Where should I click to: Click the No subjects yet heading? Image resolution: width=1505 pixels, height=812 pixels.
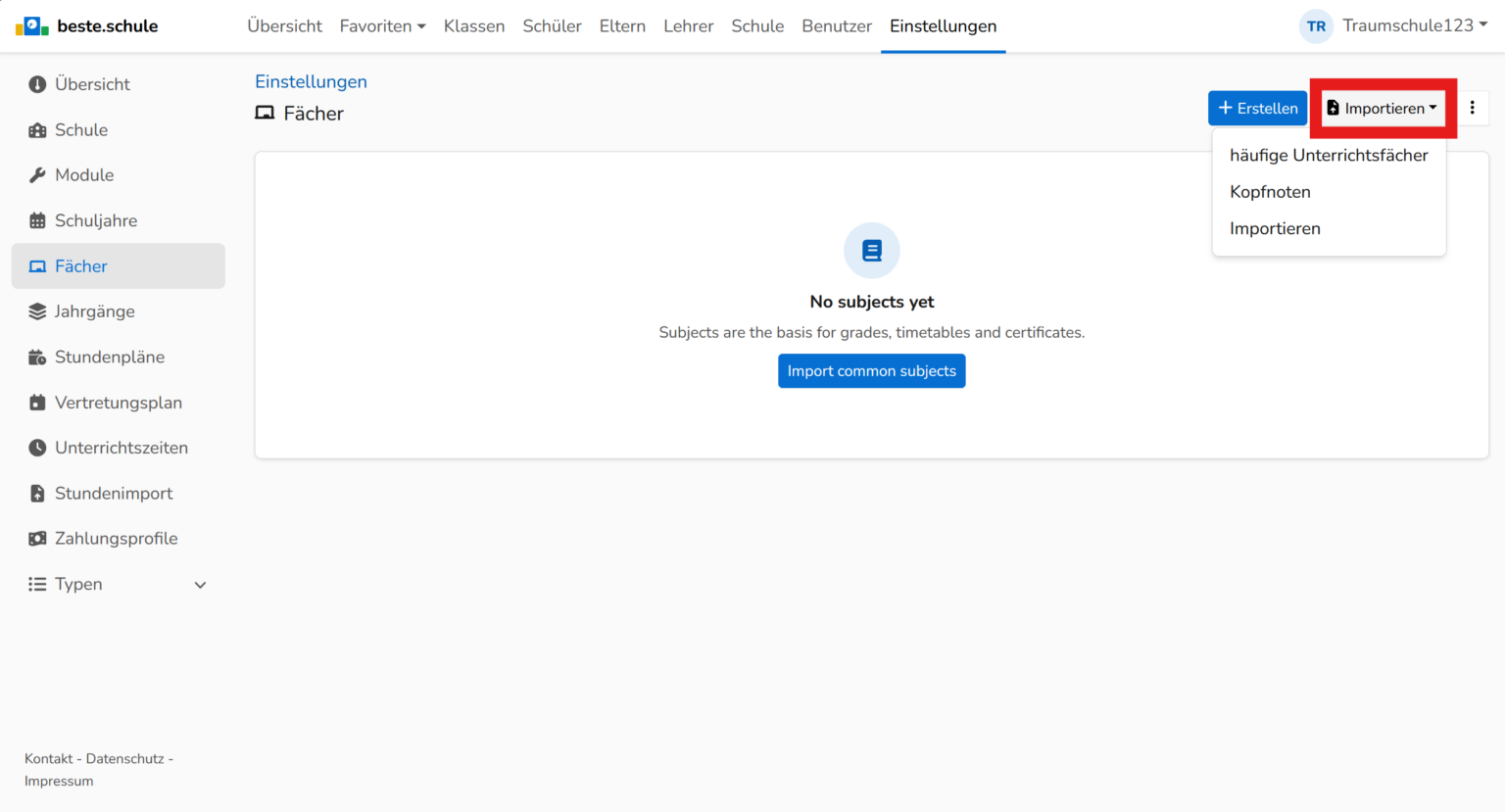coord(872,302)
